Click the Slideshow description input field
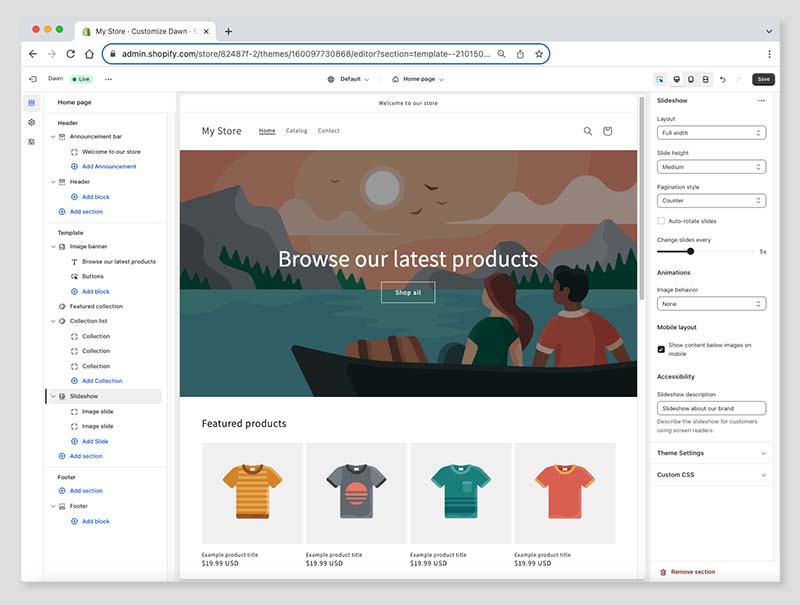Image resolution: width=800 pixels, height=605 pixels. pos(711,408)
